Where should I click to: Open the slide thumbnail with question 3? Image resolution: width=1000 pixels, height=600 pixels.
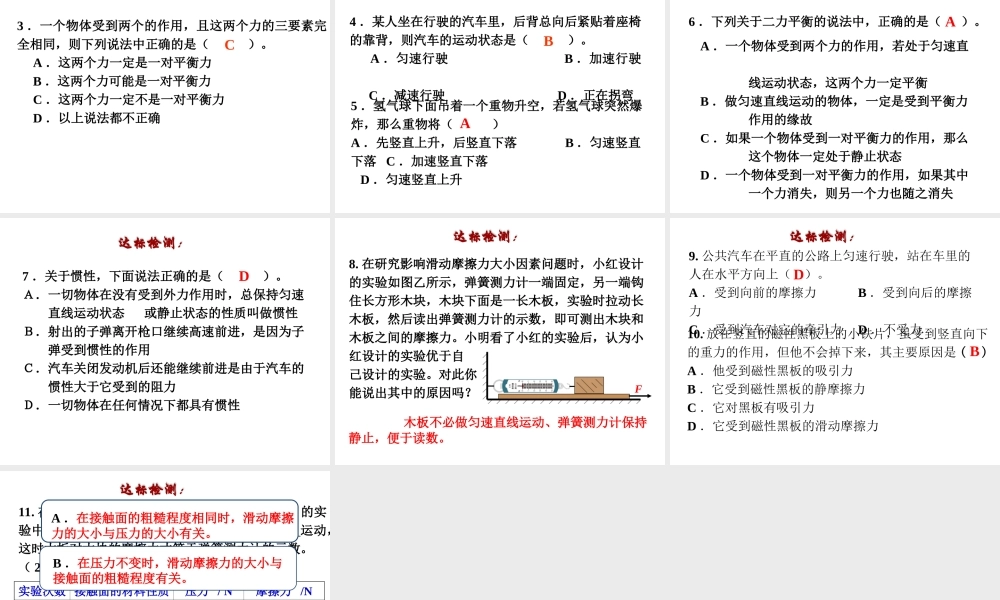pyautogui.click(x=165, y=106)
